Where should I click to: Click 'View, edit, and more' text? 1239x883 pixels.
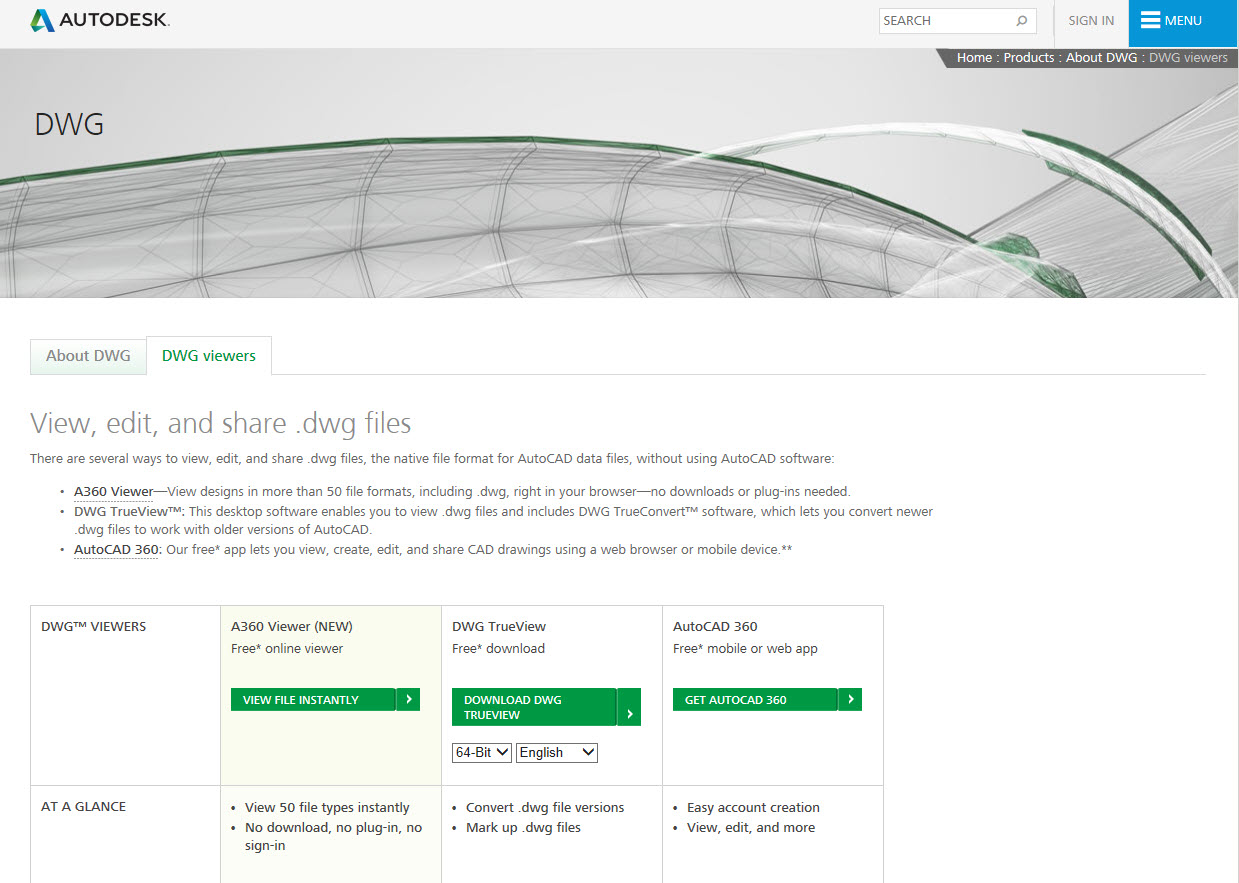coord(751,827)
